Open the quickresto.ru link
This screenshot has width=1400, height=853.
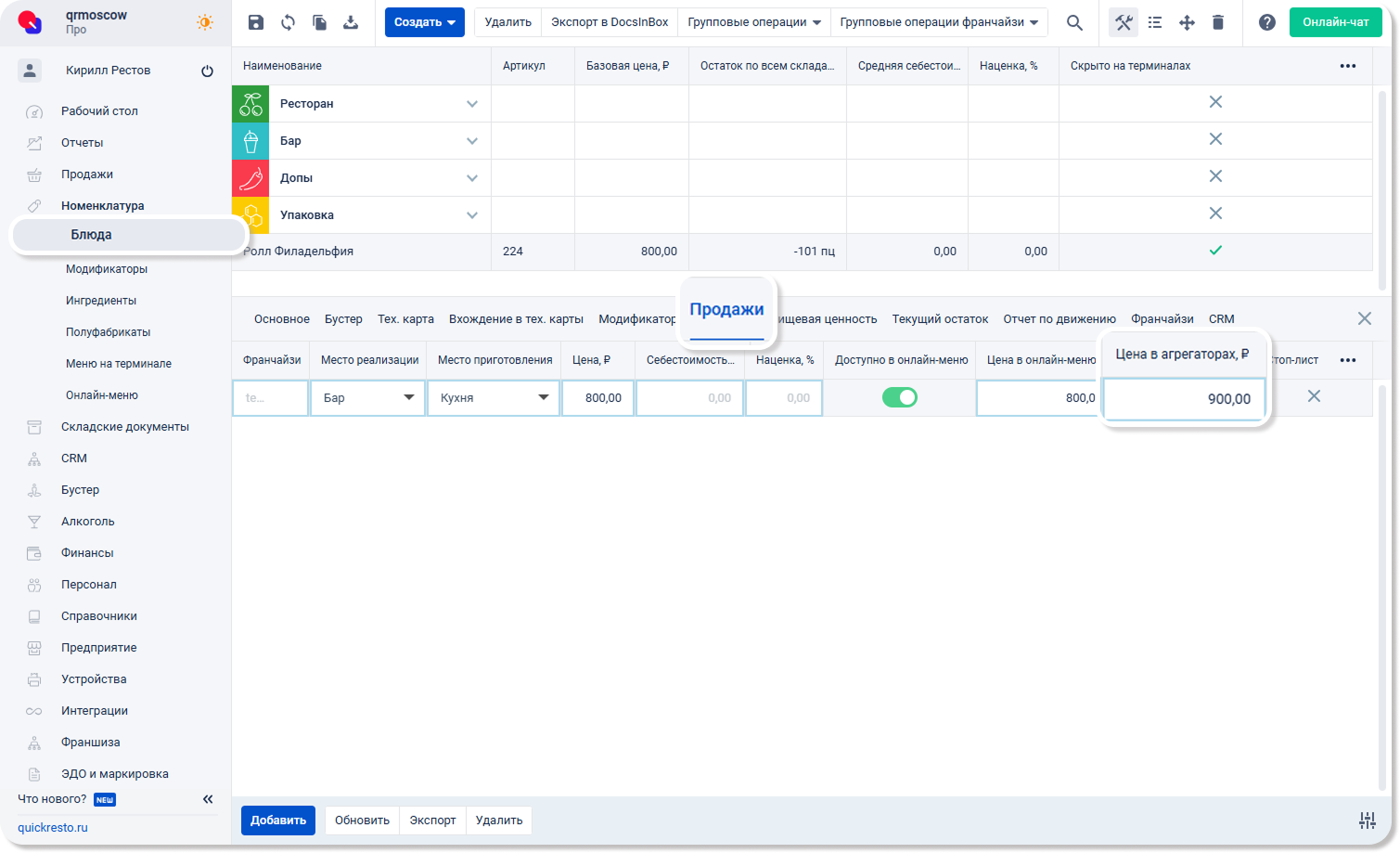coord(53,827)
